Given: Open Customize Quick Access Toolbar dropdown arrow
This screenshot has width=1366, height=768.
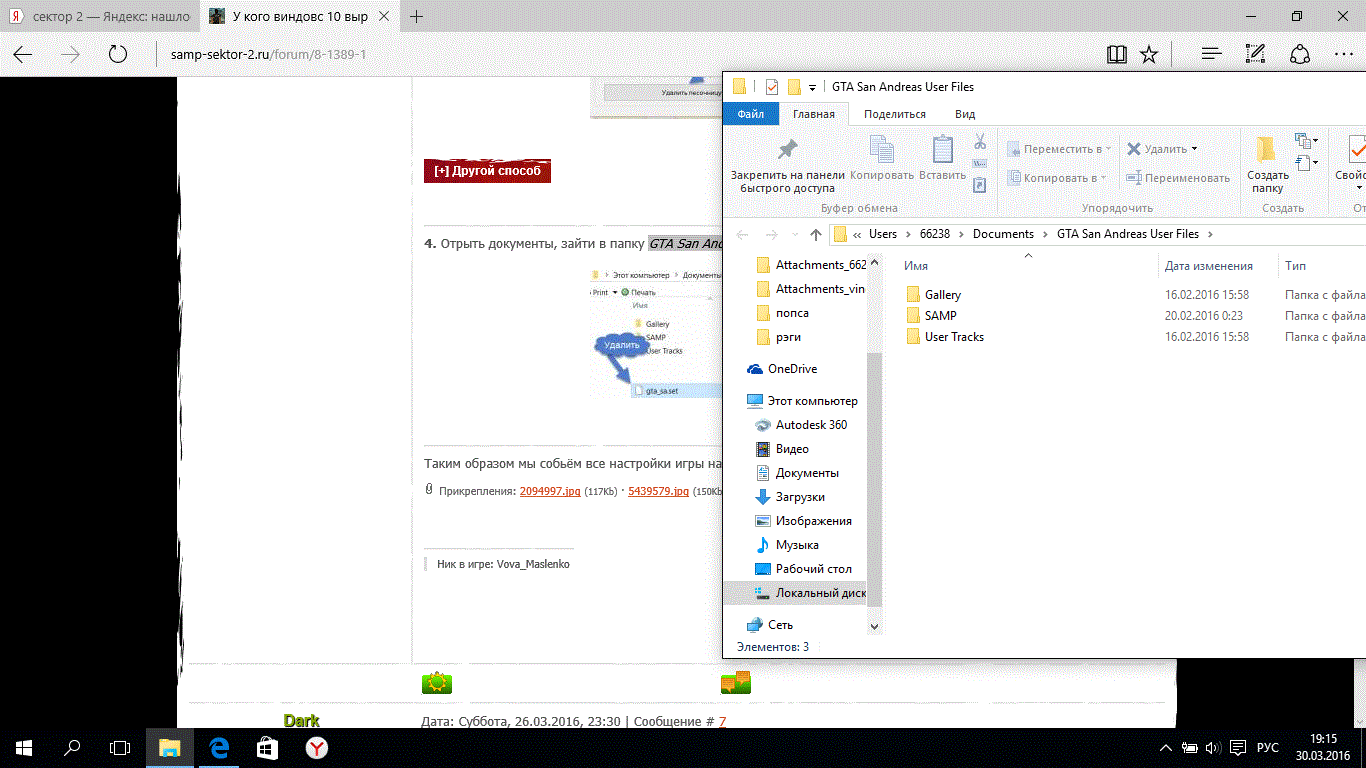Looking at the screenshot, I should click(813, 87).
